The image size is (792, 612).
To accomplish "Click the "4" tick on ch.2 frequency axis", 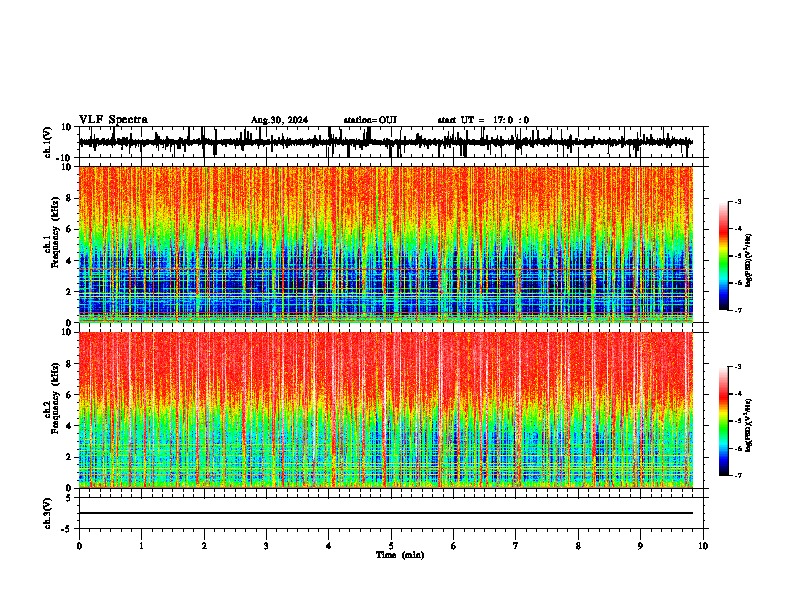I will [69, 426].
